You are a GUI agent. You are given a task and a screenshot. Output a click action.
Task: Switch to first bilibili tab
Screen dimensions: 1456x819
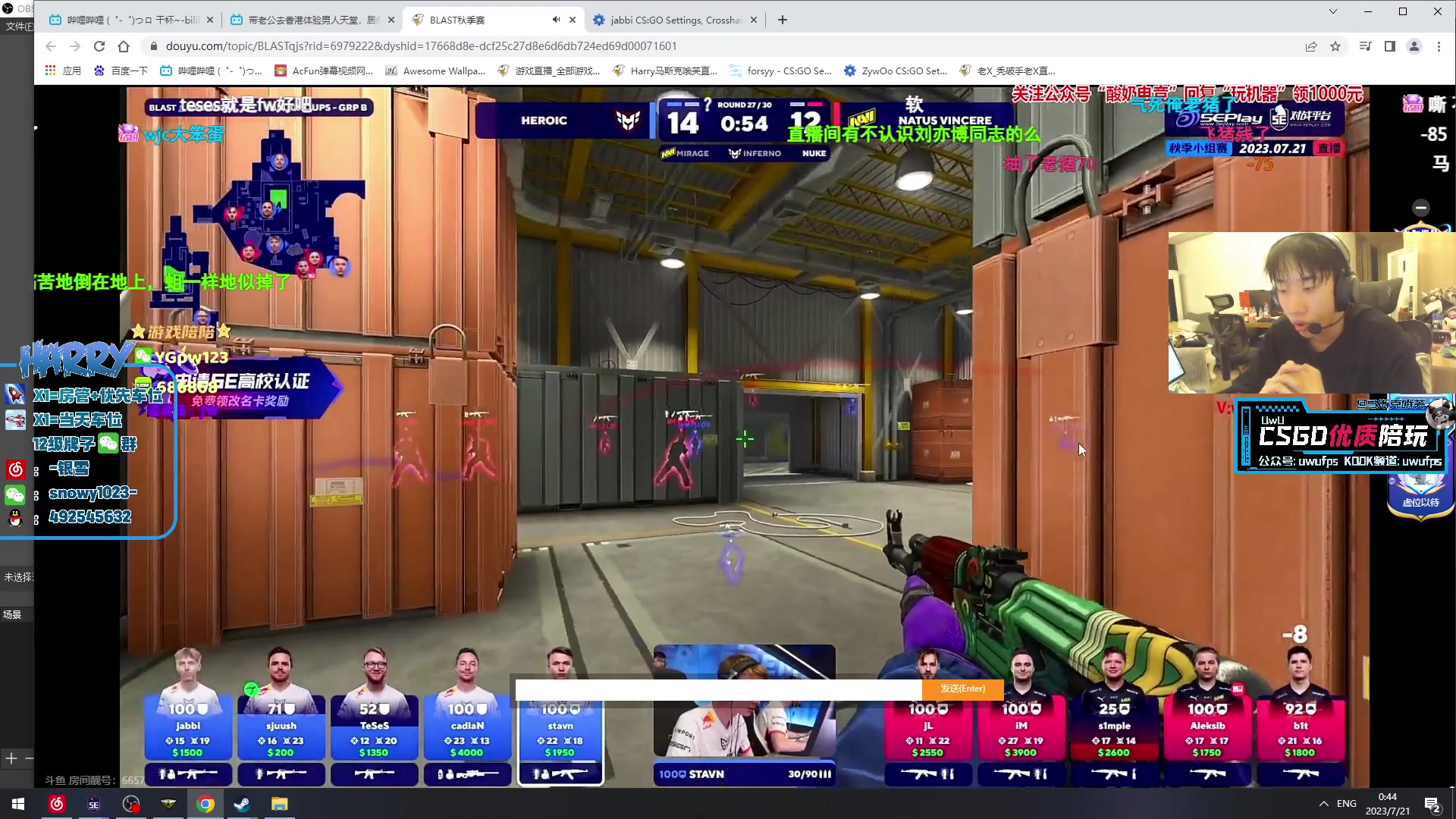[129, 20]
